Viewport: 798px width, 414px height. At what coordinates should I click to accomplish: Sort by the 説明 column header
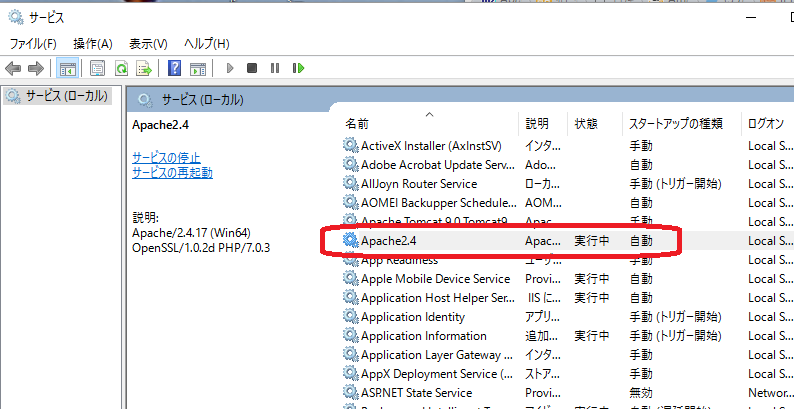537,124
